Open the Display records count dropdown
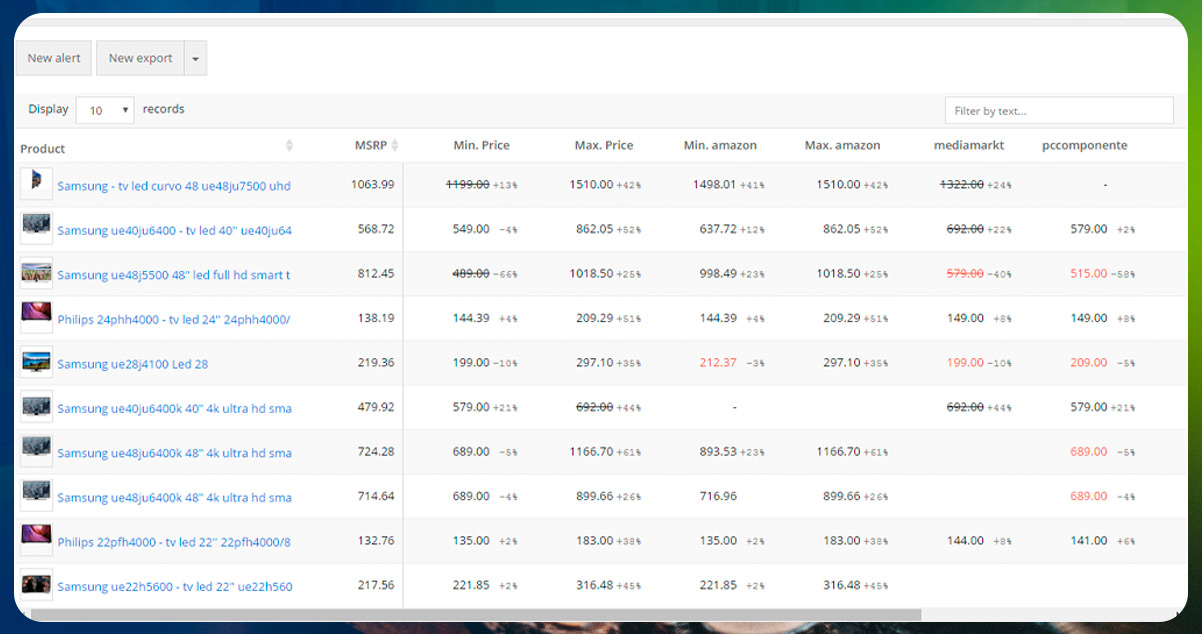The height and width of the screenshot is (634, 1202). coord(105,110)
